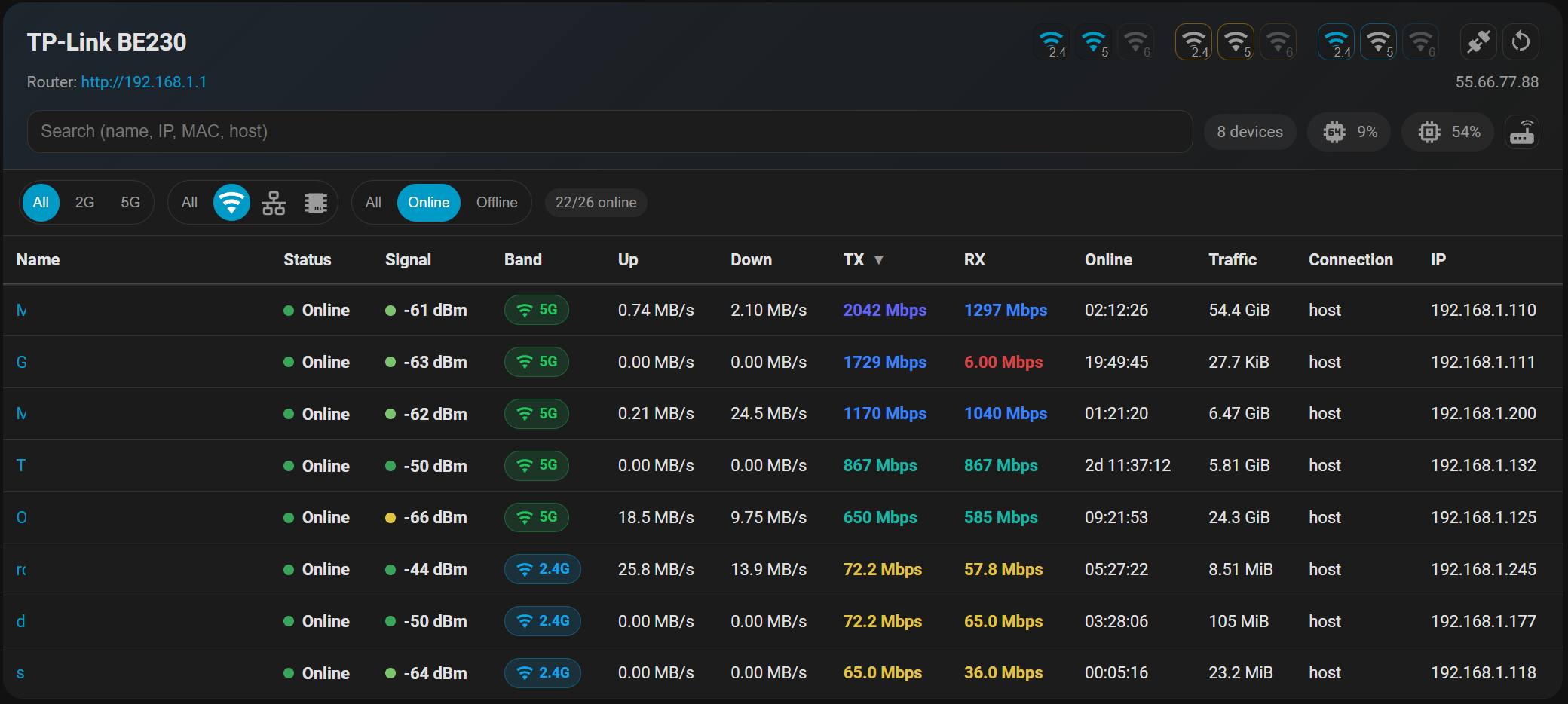Toggle the blue-bordered 2.4 GHz Wi-Fi icon
Viewport: 1568px width, 704px height.
1336,42
